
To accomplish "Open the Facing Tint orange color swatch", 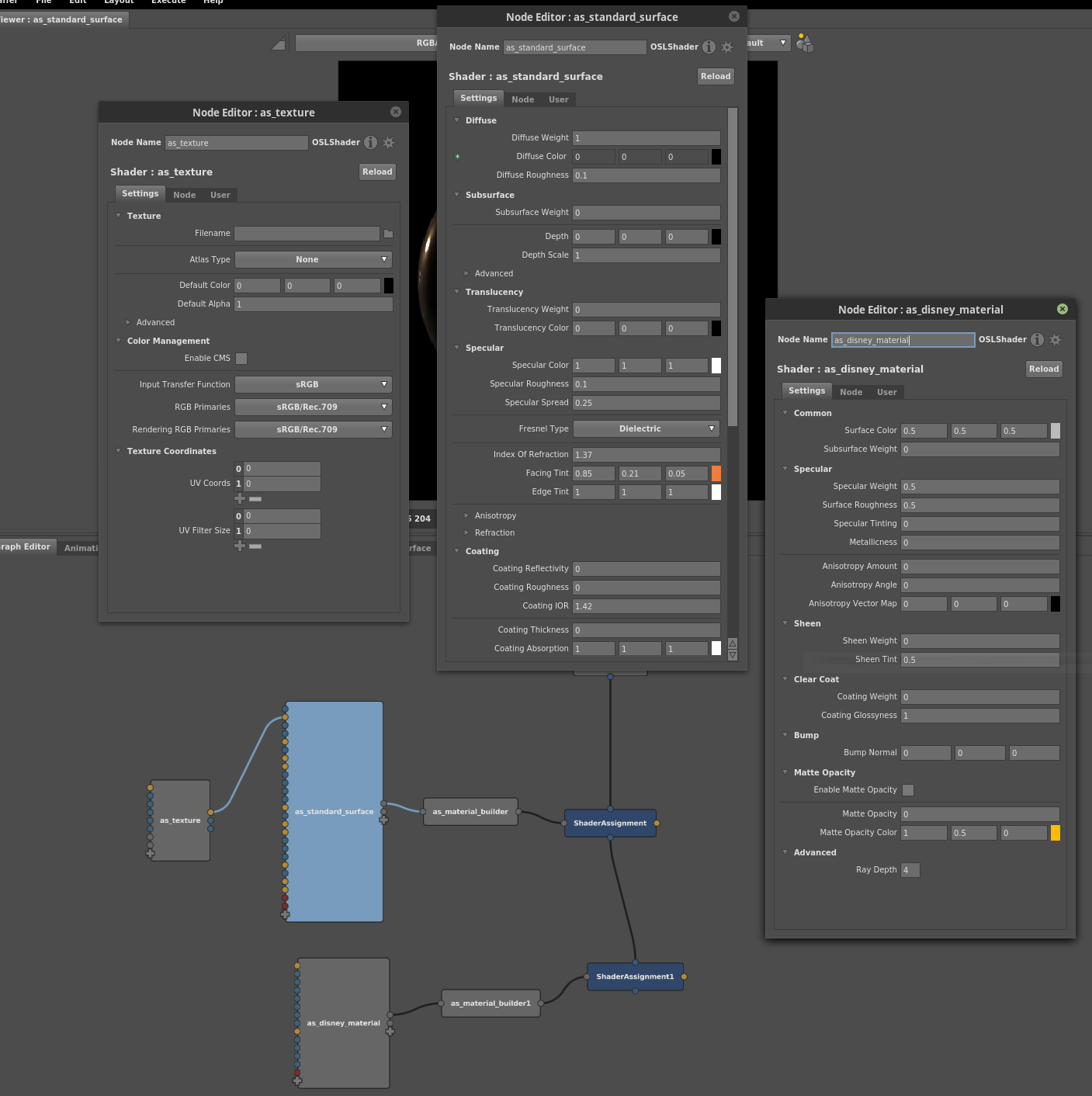I will [716, 473].
